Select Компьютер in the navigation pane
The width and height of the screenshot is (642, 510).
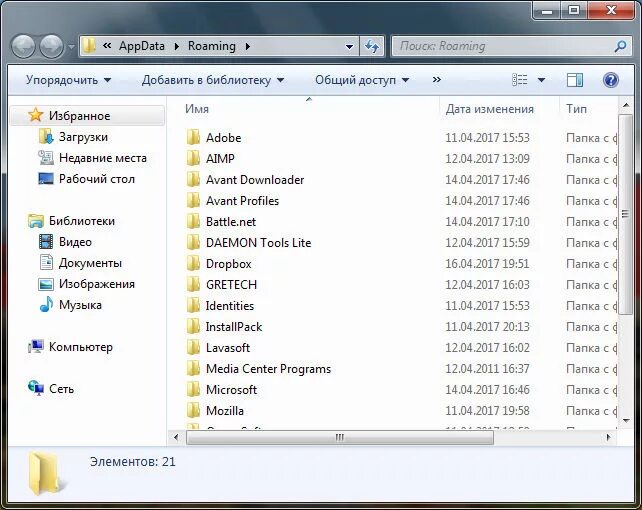pyautogui.click(x=81, y=347)
